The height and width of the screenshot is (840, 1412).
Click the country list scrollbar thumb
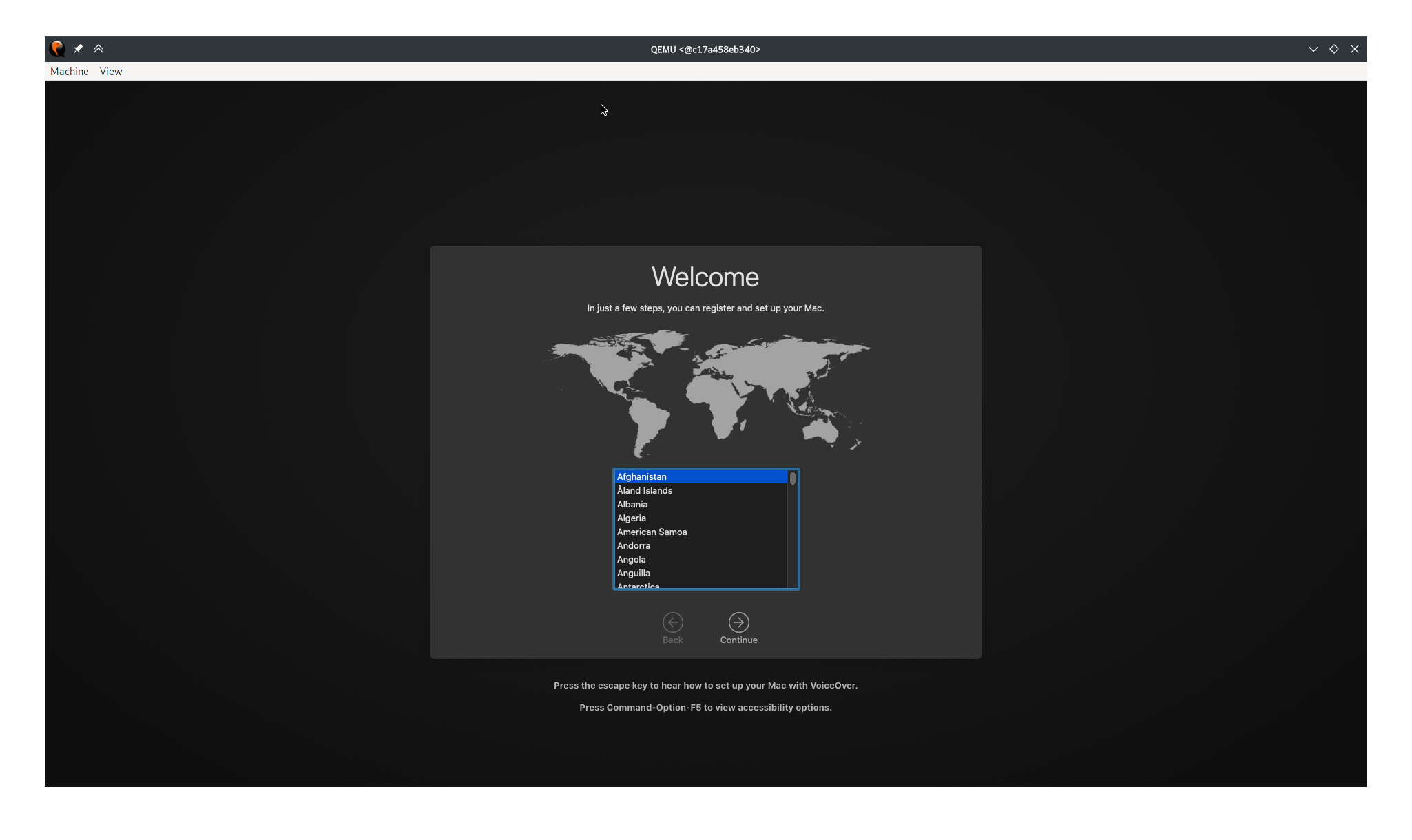tap(793, 479)
